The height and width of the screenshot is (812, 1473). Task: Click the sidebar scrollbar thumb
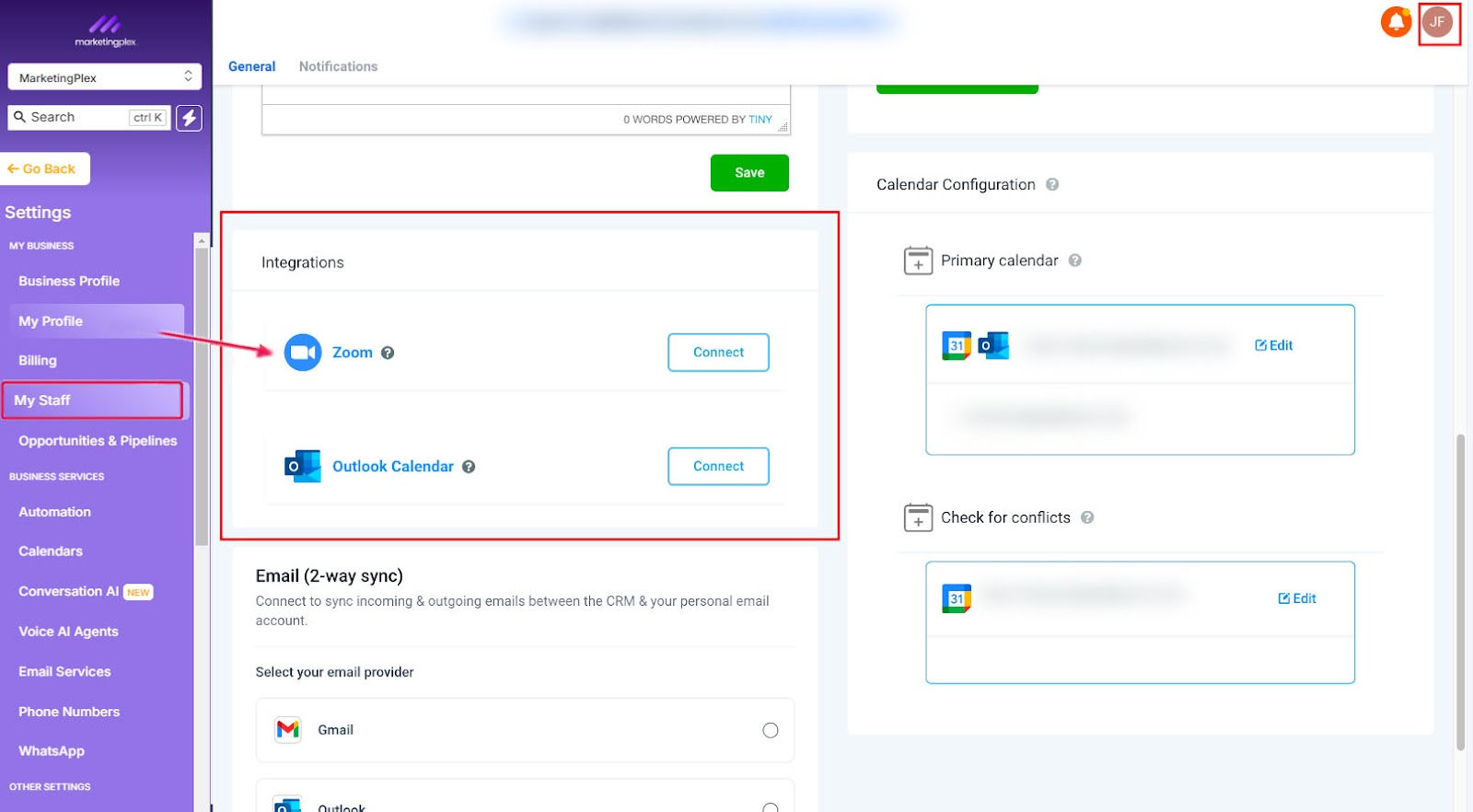[202, 396]
